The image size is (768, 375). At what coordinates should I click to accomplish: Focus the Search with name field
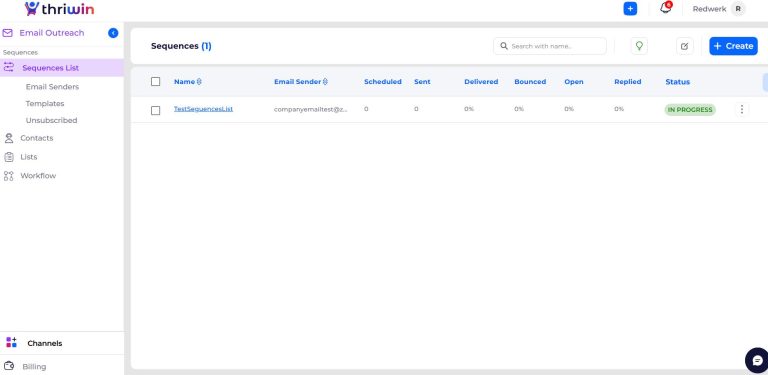coord(550,46)
